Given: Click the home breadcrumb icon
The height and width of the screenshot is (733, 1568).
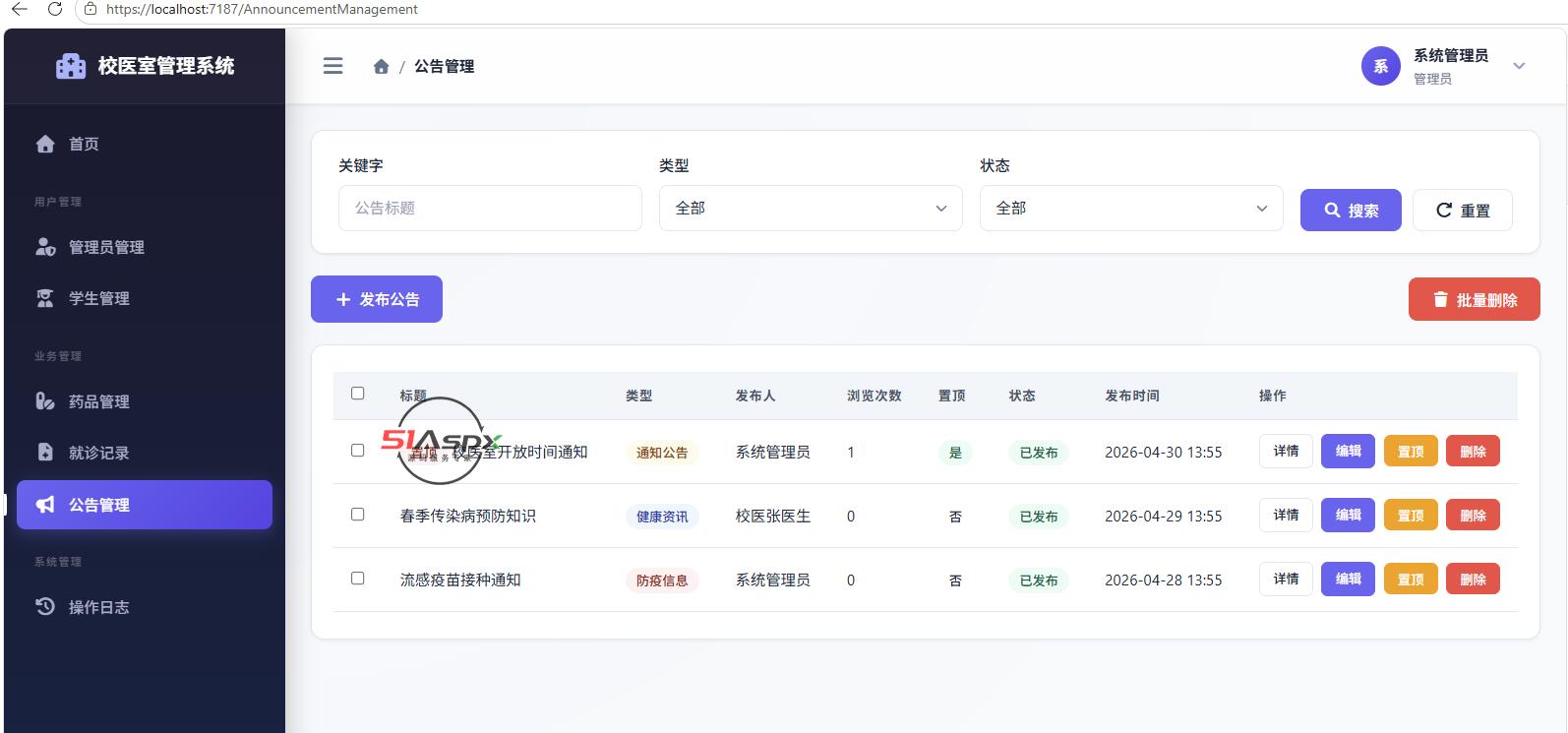Looking at the screenshot, I should [x=382, y=66].
